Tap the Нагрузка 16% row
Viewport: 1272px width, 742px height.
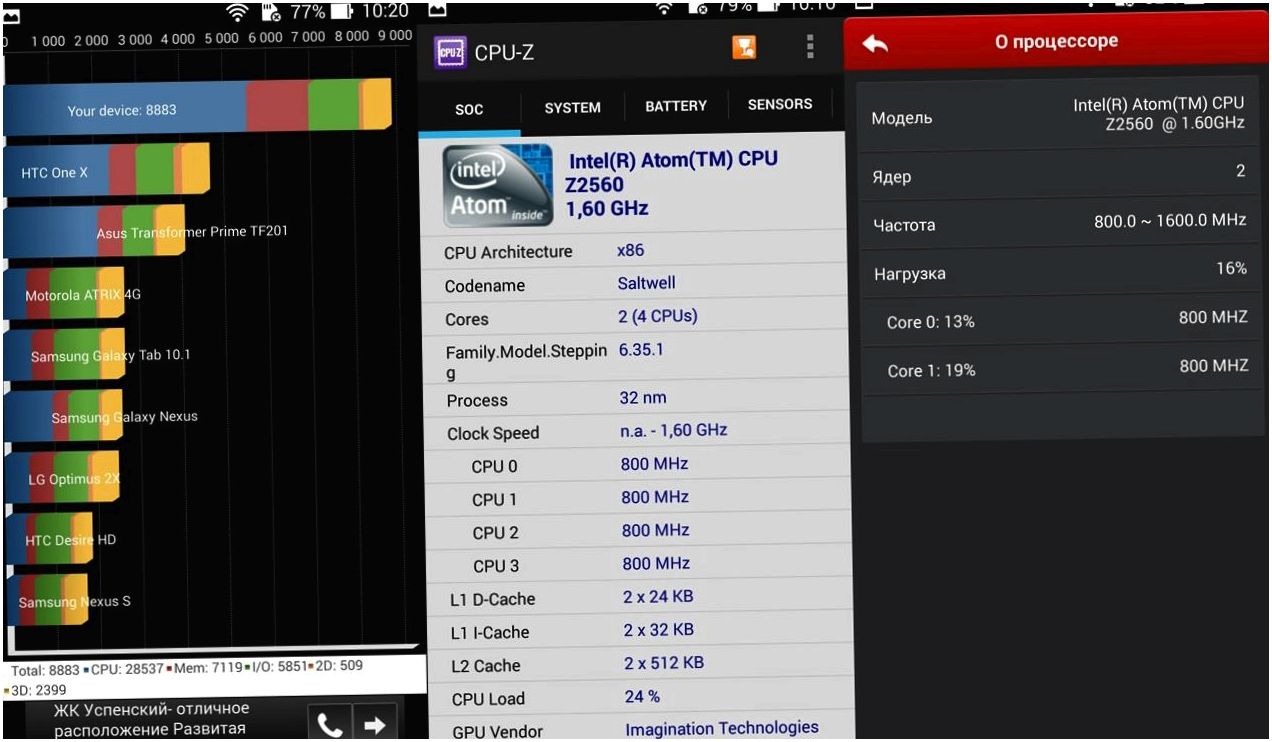coord(1060,271)
